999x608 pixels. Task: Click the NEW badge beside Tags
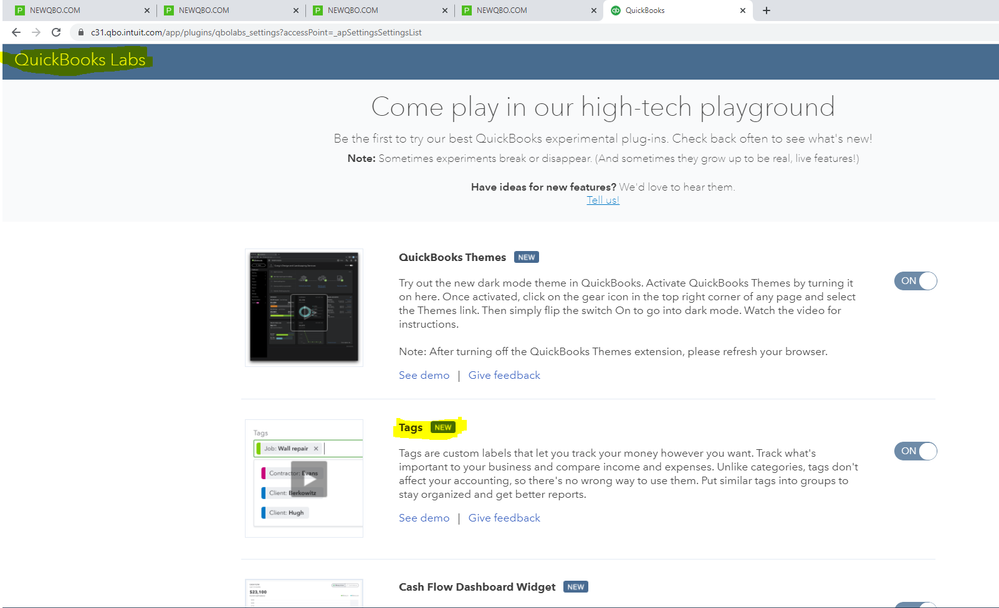(x=443, y=428)
